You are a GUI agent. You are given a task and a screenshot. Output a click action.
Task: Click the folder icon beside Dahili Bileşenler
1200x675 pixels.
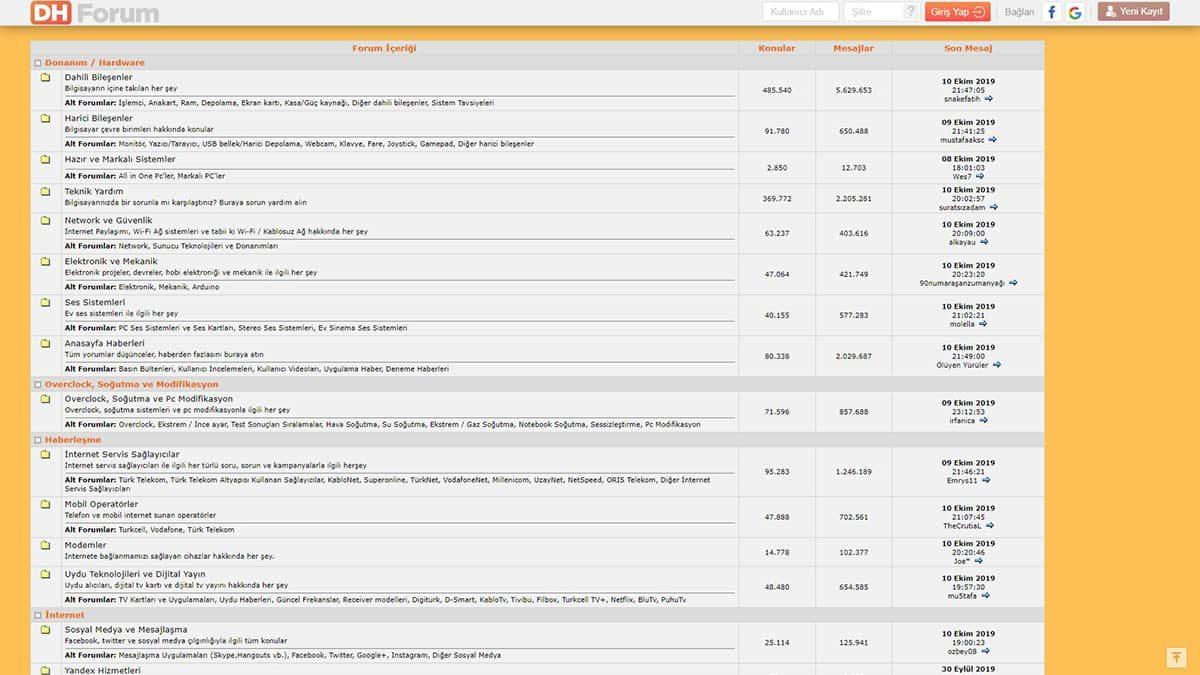[x=45, y=77]
